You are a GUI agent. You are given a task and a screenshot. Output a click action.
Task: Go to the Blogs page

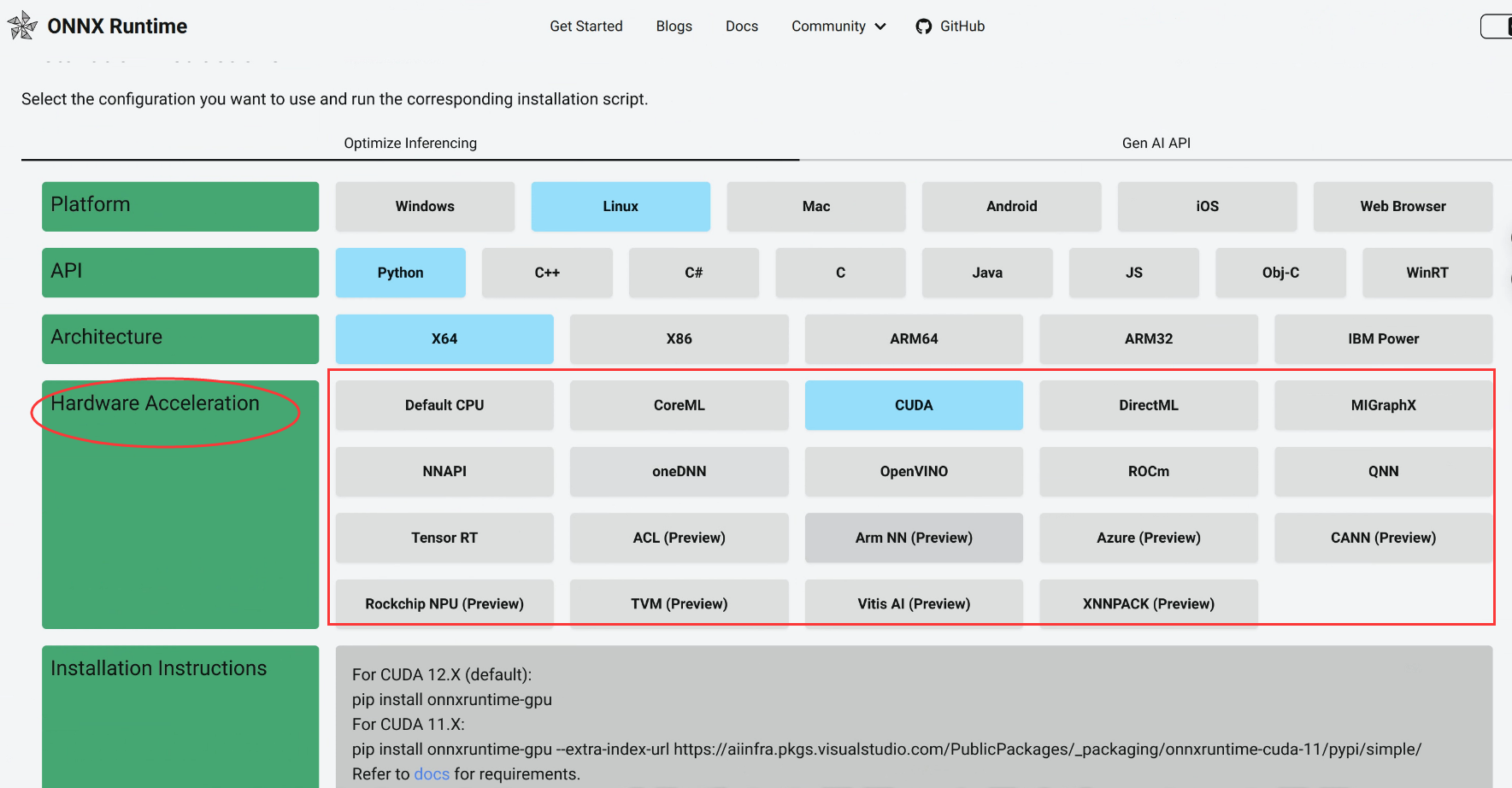(674, 26)
